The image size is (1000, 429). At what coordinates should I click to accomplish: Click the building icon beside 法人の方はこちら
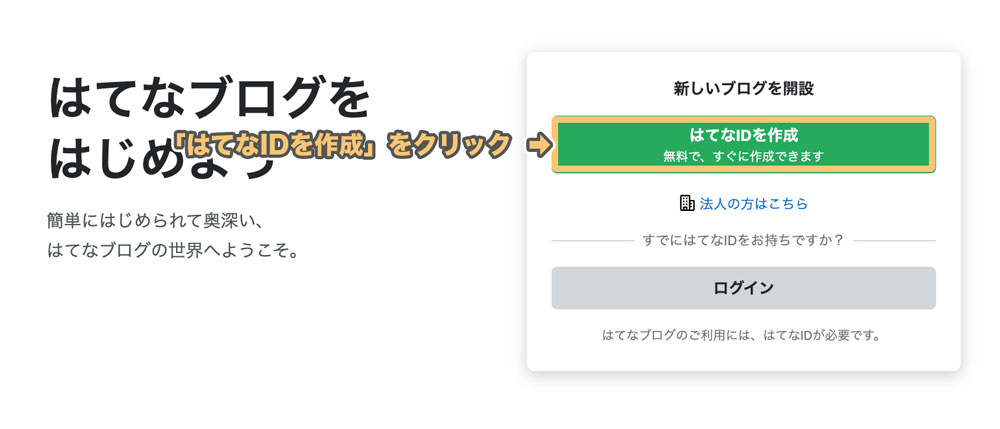[x=686, y=203]
